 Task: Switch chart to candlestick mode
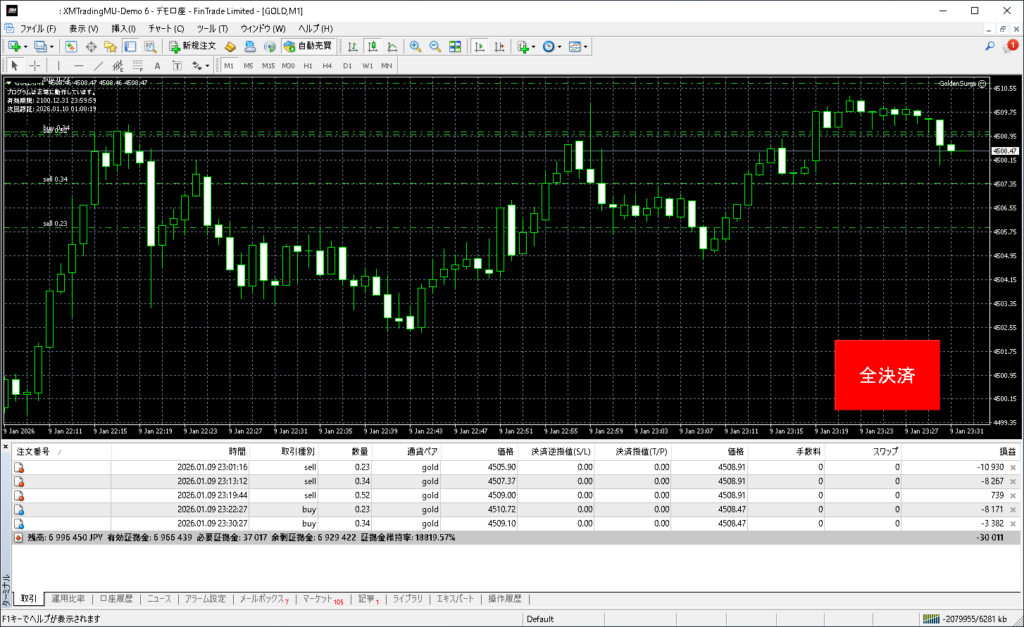coord(372,46)
